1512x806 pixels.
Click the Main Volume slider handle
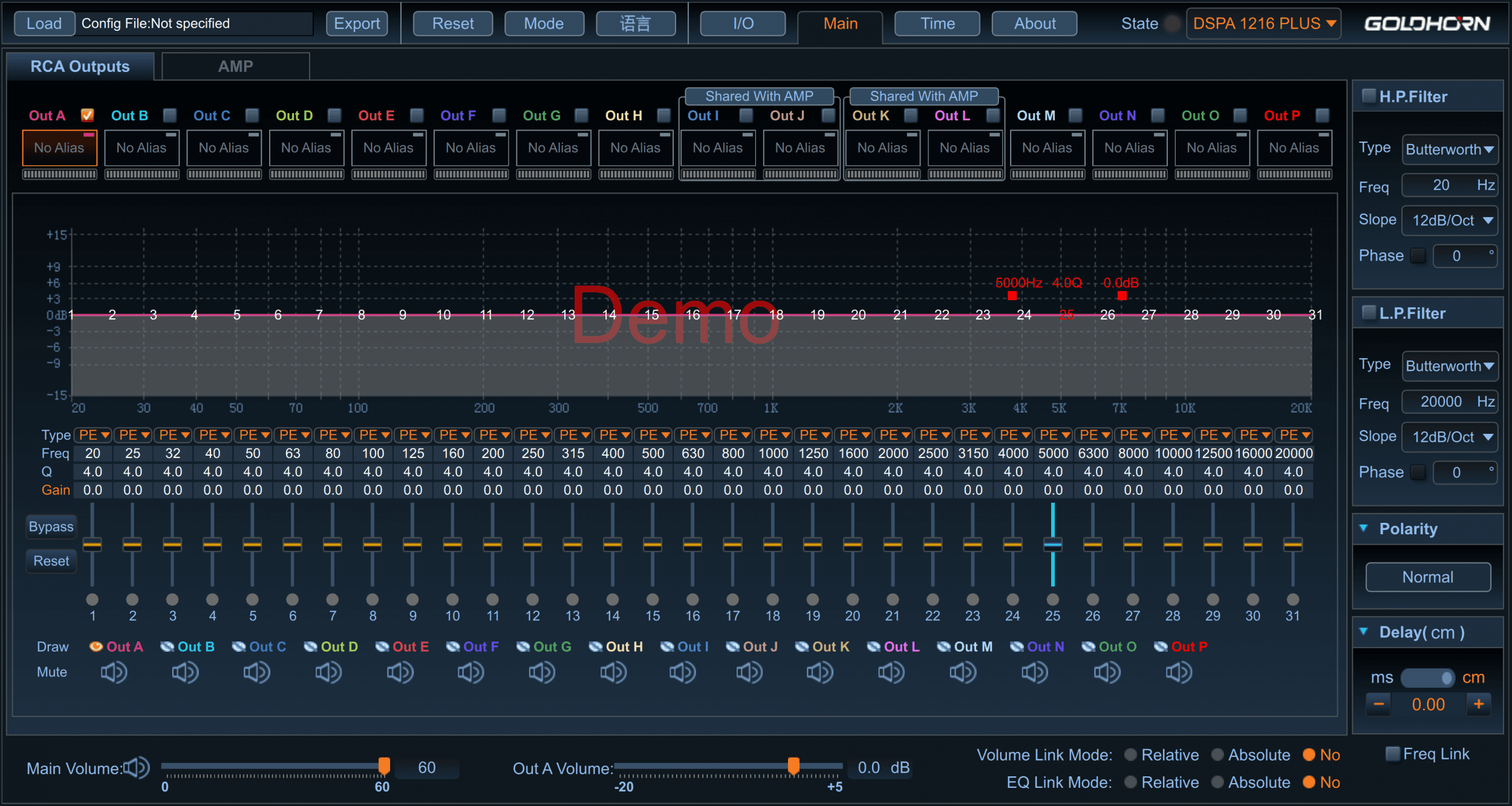(x=384, y=765)
